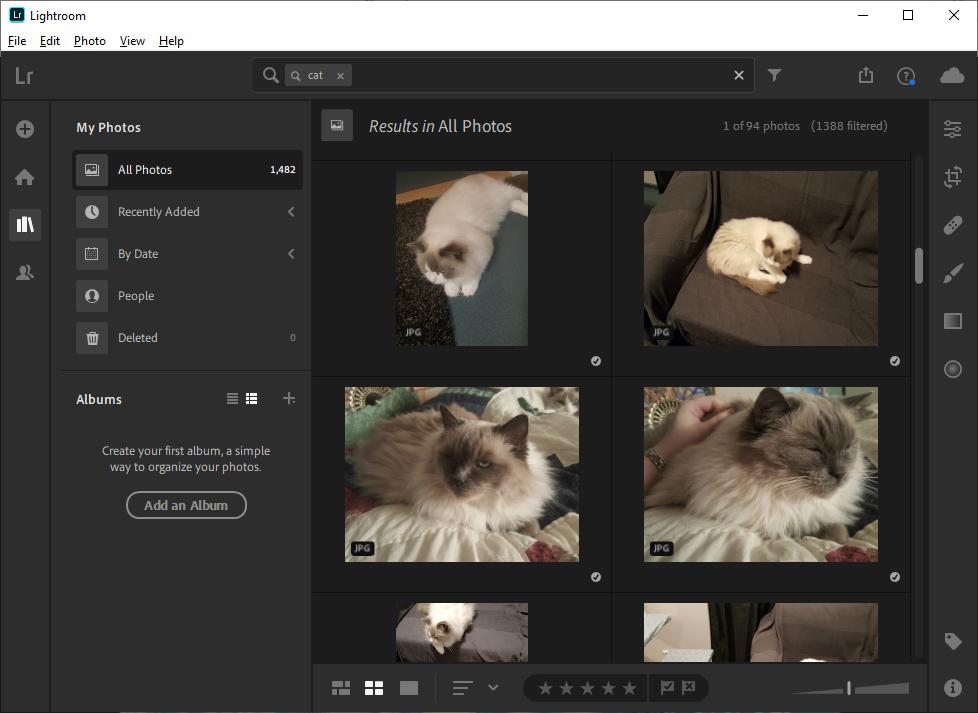Check cloud sync status icon
Screen dimensions: 978x713
click(952, 75)
